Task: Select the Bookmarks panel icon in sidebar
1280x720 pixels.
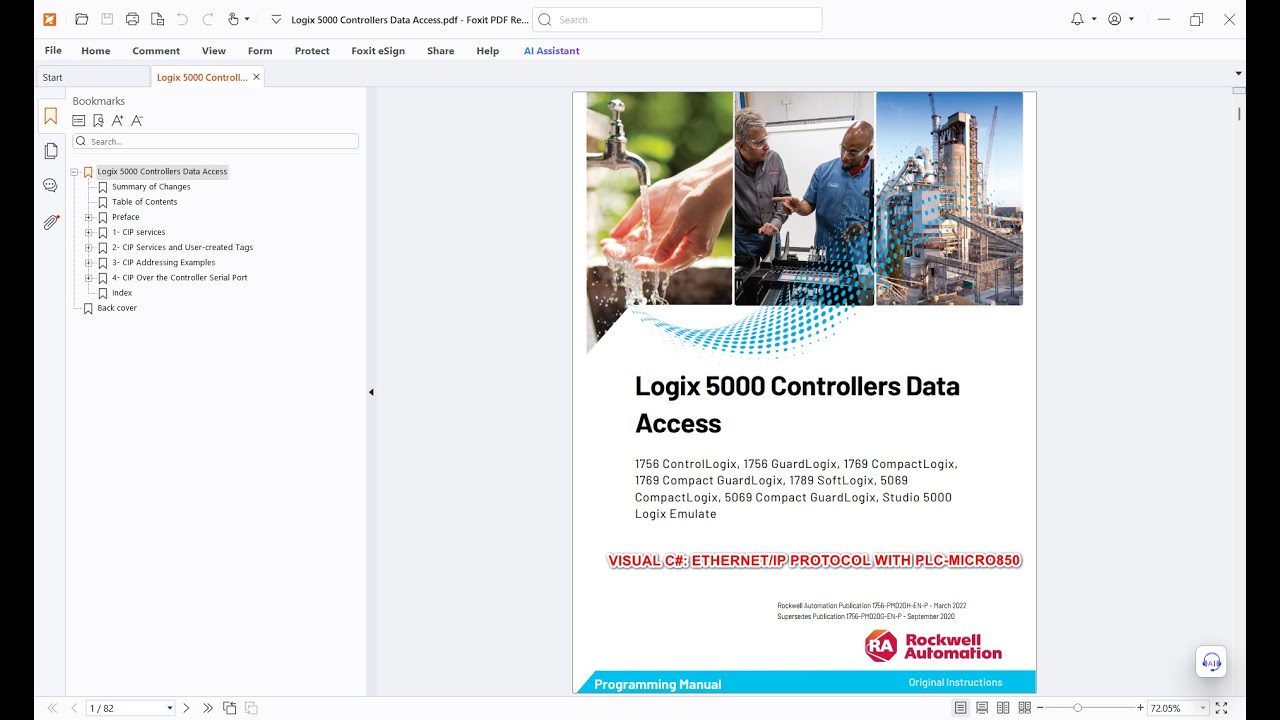Action: (51, 116)
